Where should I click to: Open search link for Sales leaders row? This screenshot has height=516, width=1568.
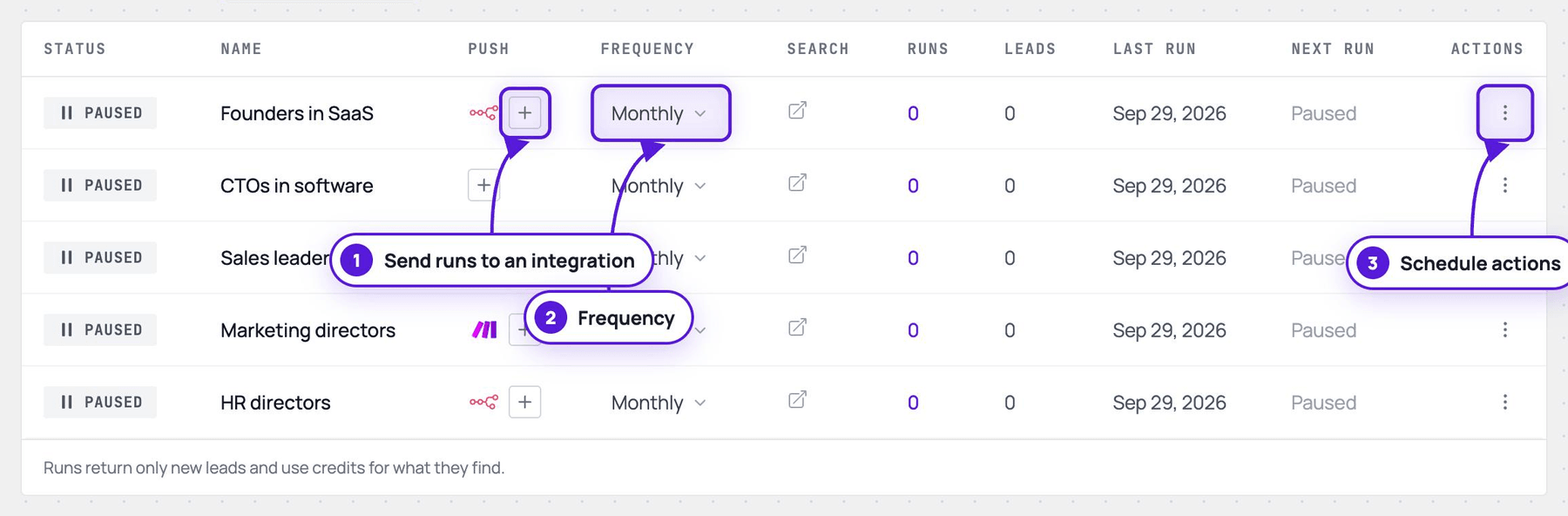797,255
